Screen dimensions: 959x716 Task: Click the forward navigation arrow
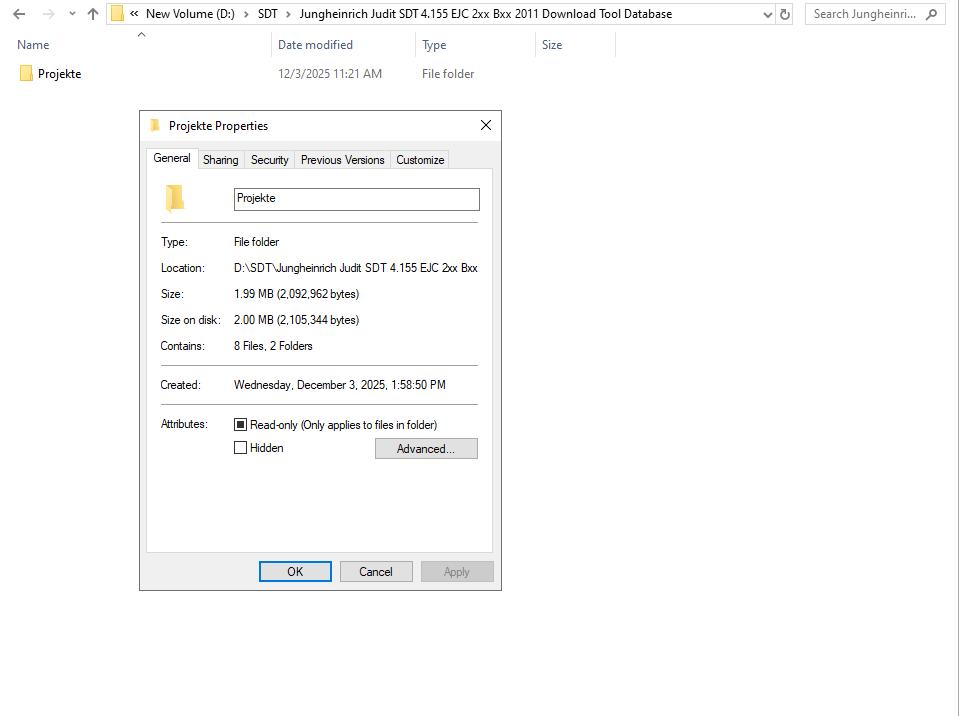tap(48, 13)
